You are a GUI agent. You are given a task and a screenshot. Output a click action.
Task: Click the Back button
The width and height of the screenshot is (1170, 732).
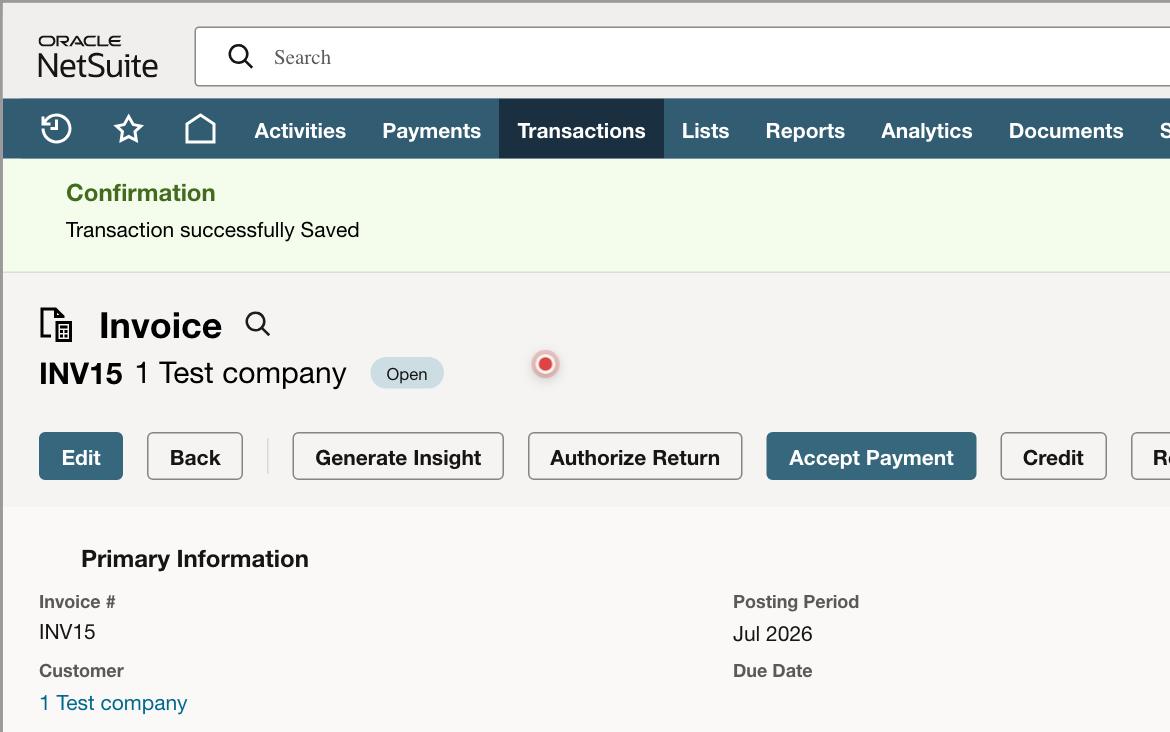(195, 456)
